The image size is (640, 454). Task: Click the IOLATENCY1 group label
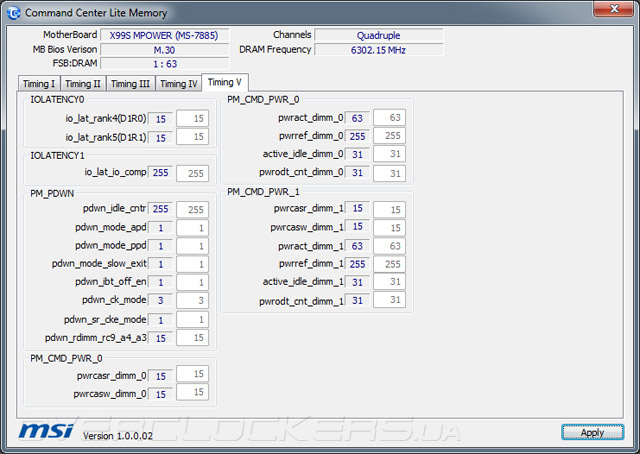click(x=57, y=156)
